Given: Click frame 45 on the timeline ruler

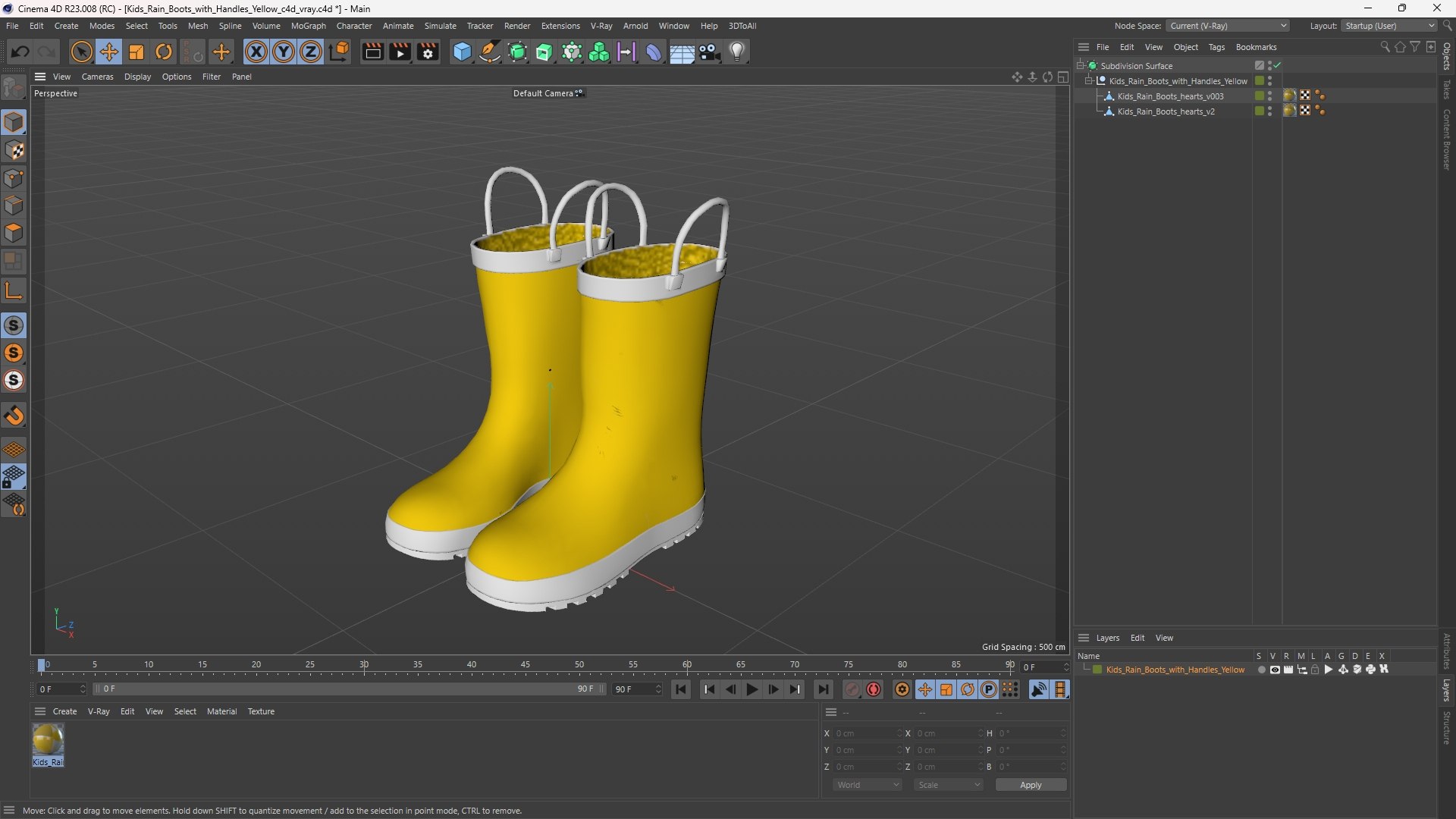Looking at the screenshot, I should tap(526, 666).
